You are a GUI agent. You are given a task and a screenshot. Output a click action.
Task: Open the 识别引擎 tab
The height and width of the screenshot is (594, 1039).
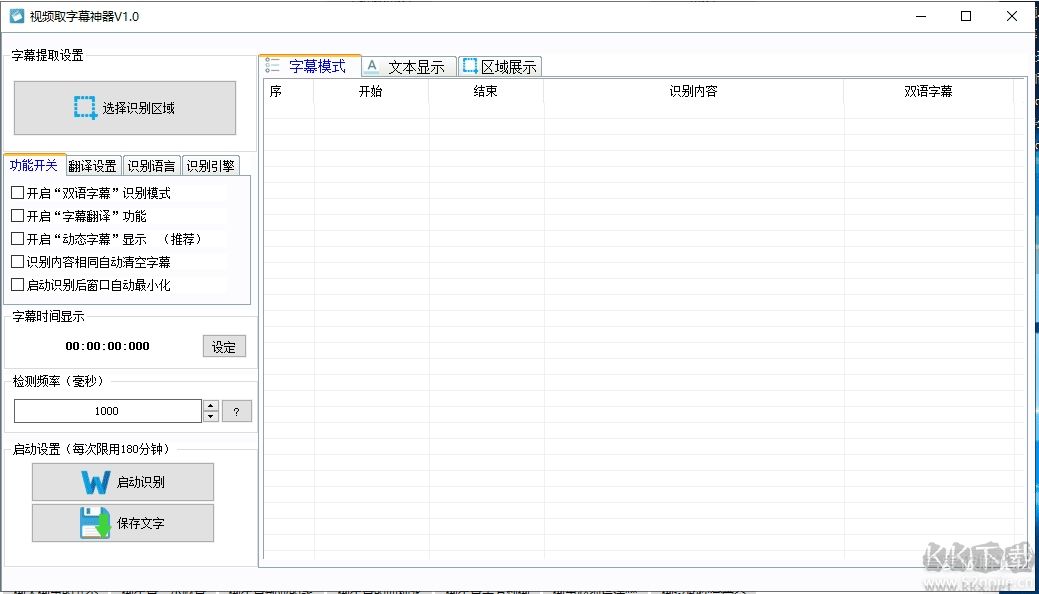point(210,165)
